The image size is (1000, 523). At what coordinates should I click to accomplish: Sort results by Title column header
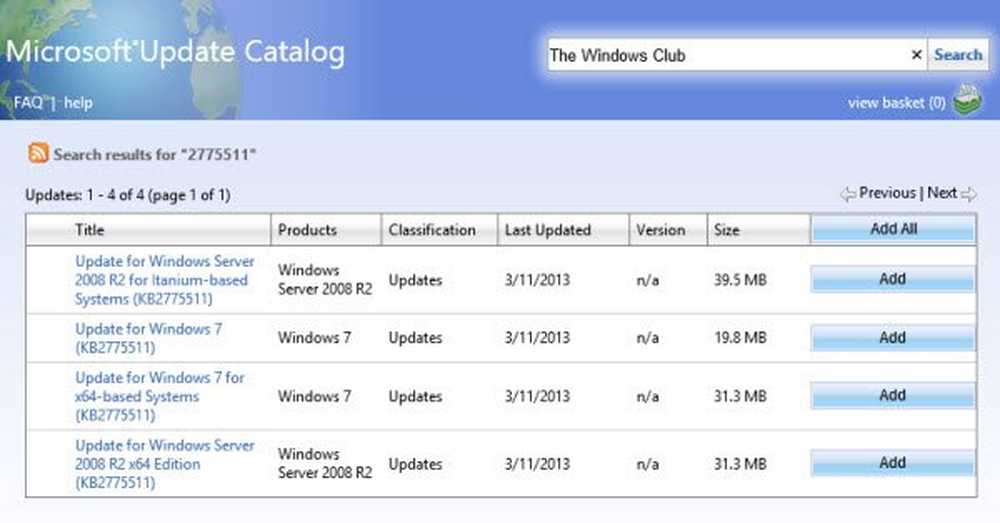90,230
